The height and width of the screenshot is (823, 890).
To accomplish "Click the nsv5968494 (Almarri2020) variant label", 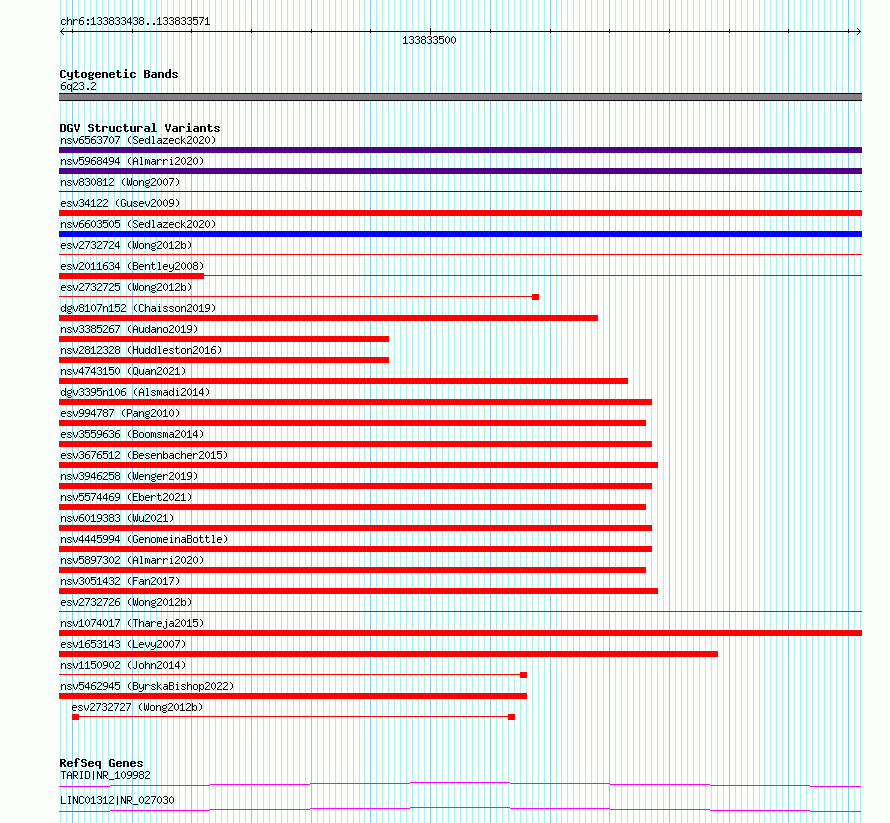I will (x=132, y=161).
